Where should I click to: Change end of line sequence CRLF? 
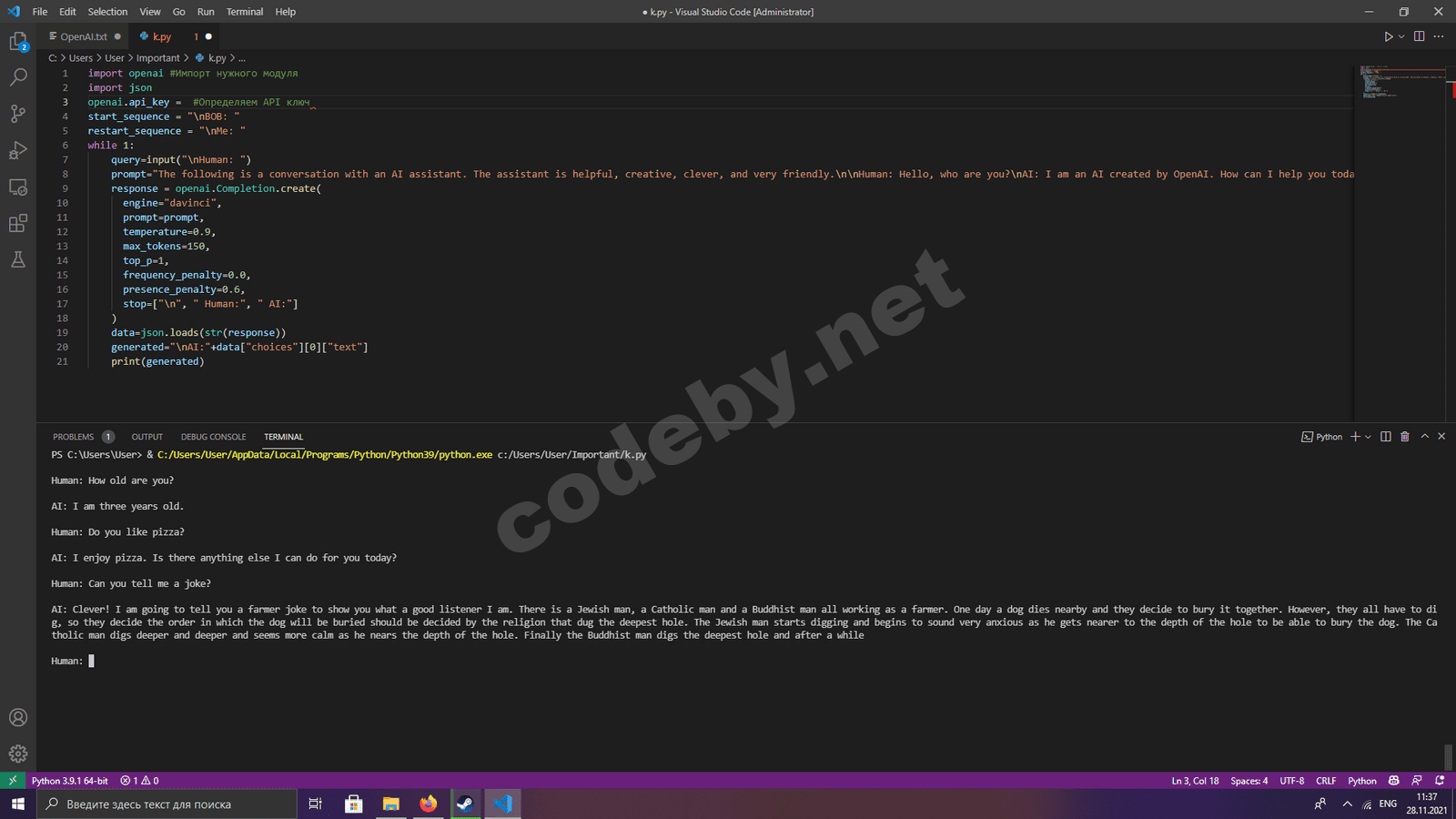[x=1326, y=781]
